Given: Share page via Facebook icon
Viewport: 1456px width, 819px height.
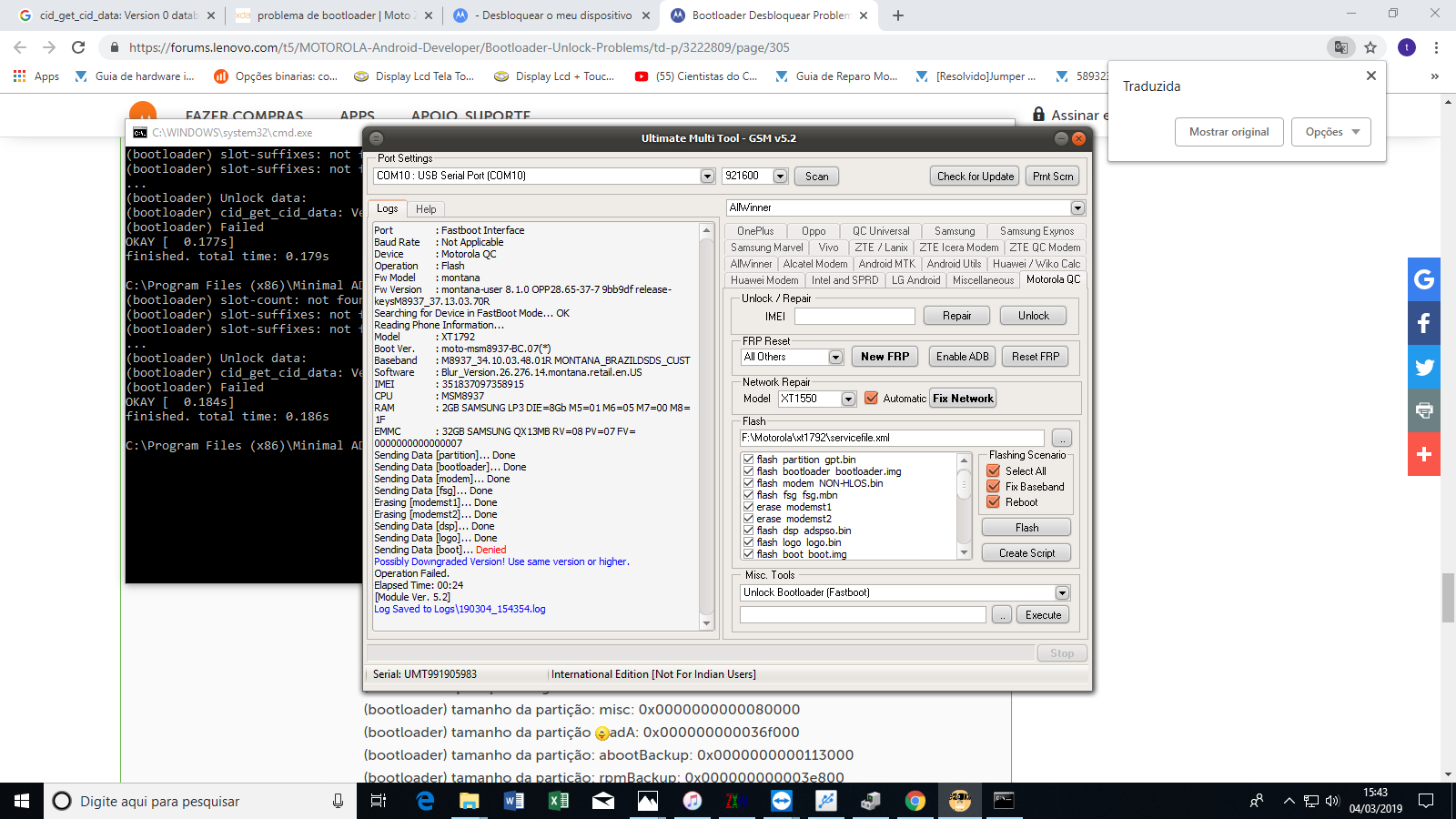Looking at the screenshot, I should click(1424, 323).
